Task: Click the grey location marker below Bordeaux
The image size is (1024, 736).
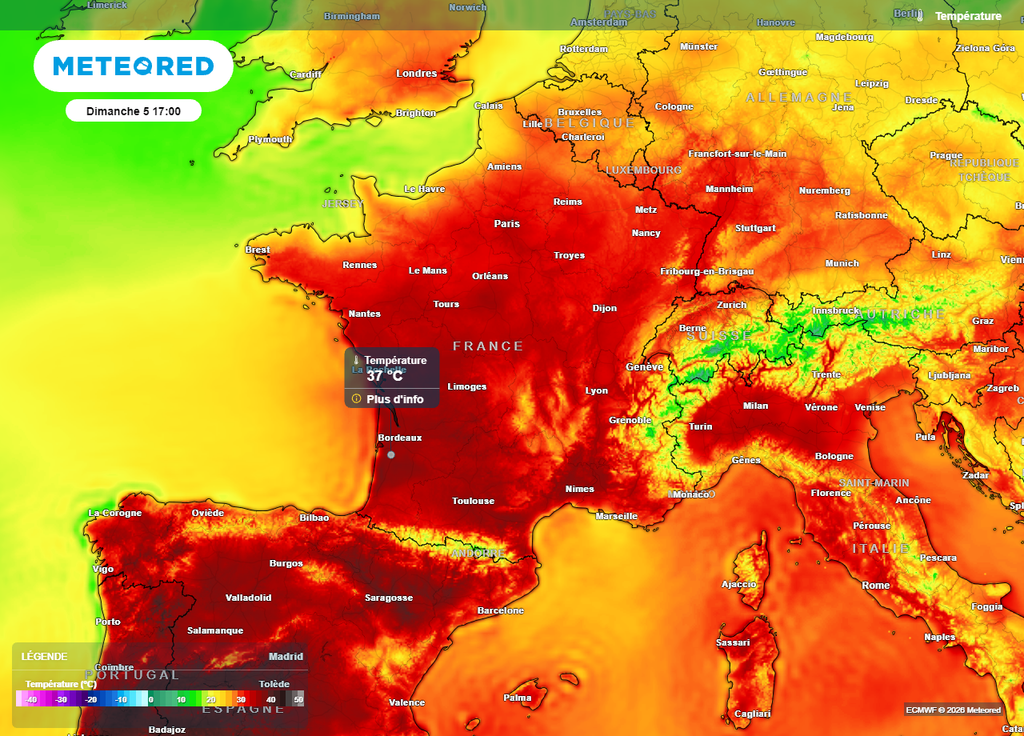Action: pyautogui.click(x=391, y=455)
